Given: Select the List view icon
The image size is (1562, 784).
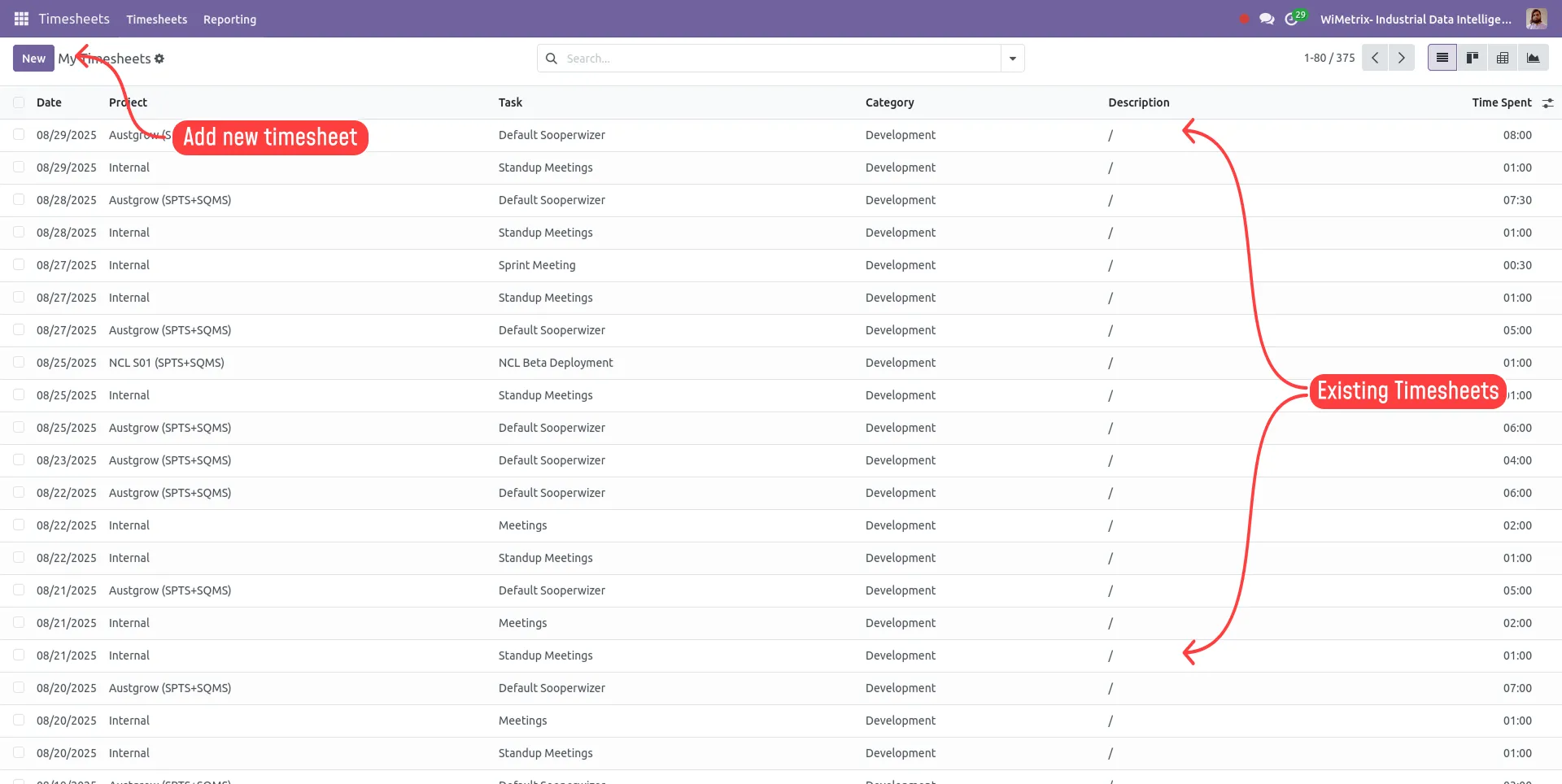Looking at the screenshot, I should click(x=1442, y=57).
